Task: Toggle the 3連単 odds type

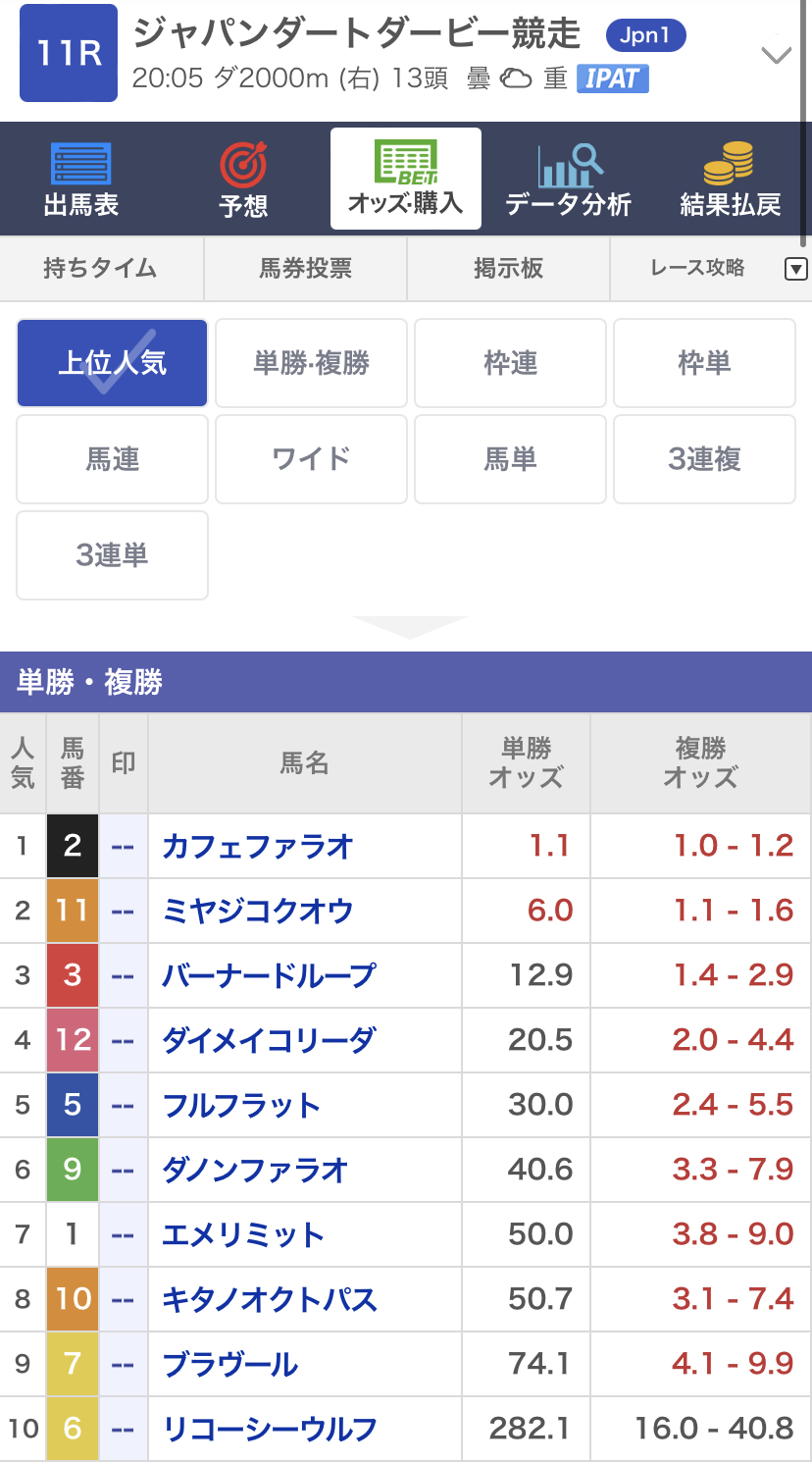Action: (112, 555)
